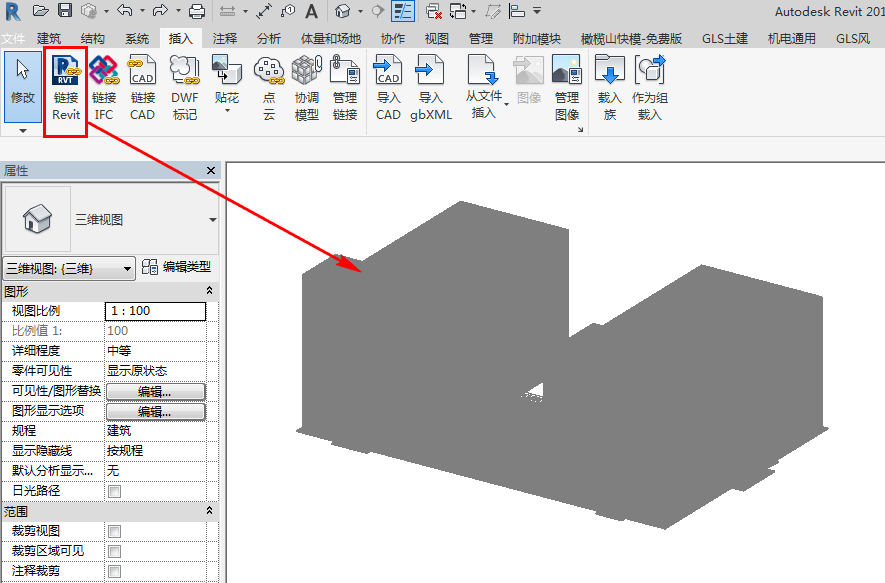Click the 链接 Revit icon
Screen dimensions: 885x583
pos(66,89)
